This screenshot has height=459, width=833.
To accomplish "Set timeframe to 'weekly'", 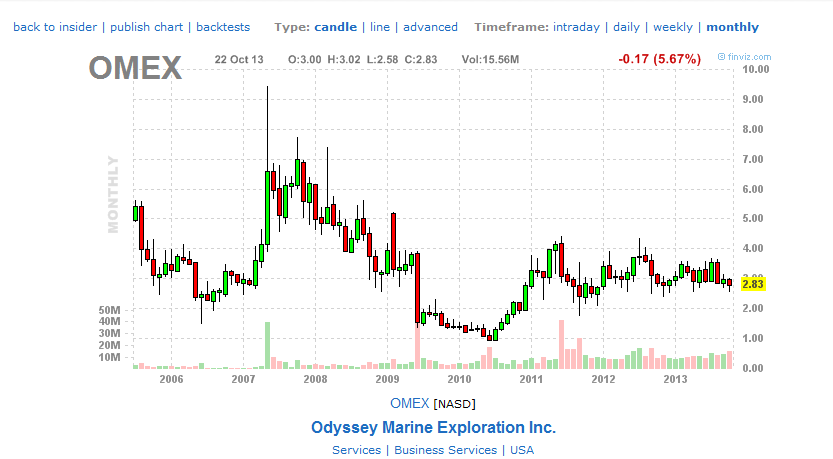I will [673, 27].
